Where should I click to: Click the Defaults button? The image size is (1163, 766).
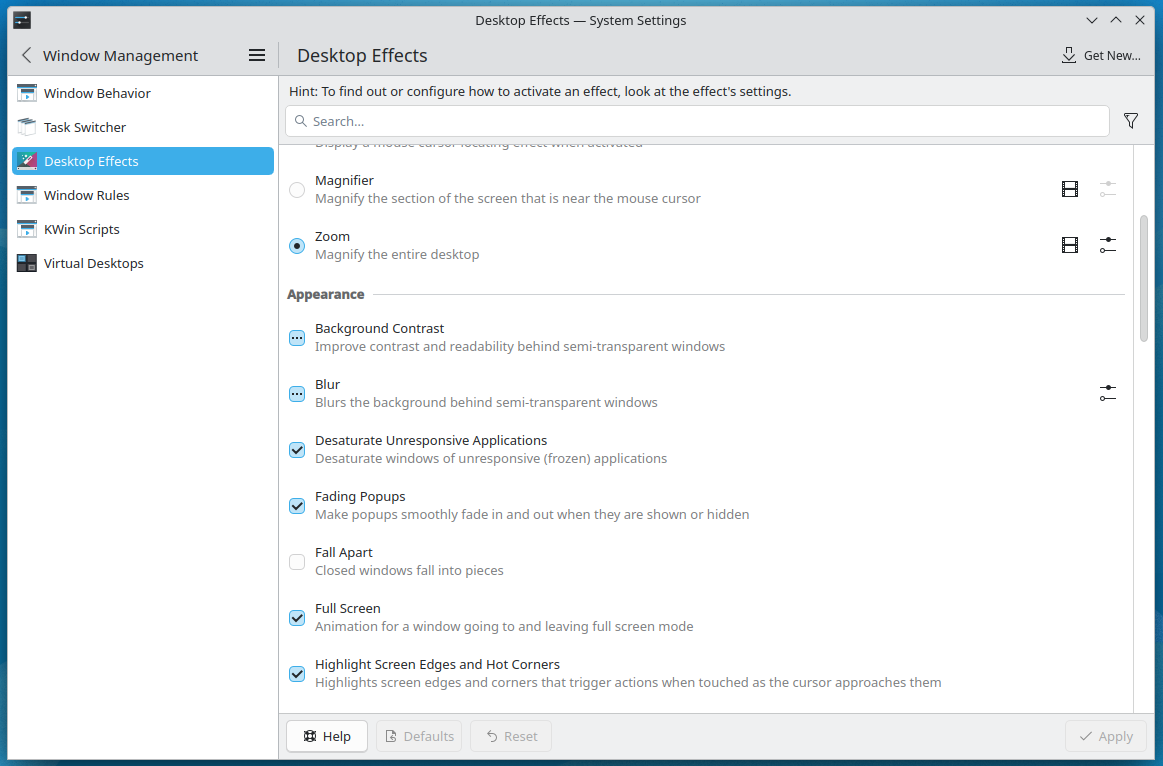tap(419, 736)
